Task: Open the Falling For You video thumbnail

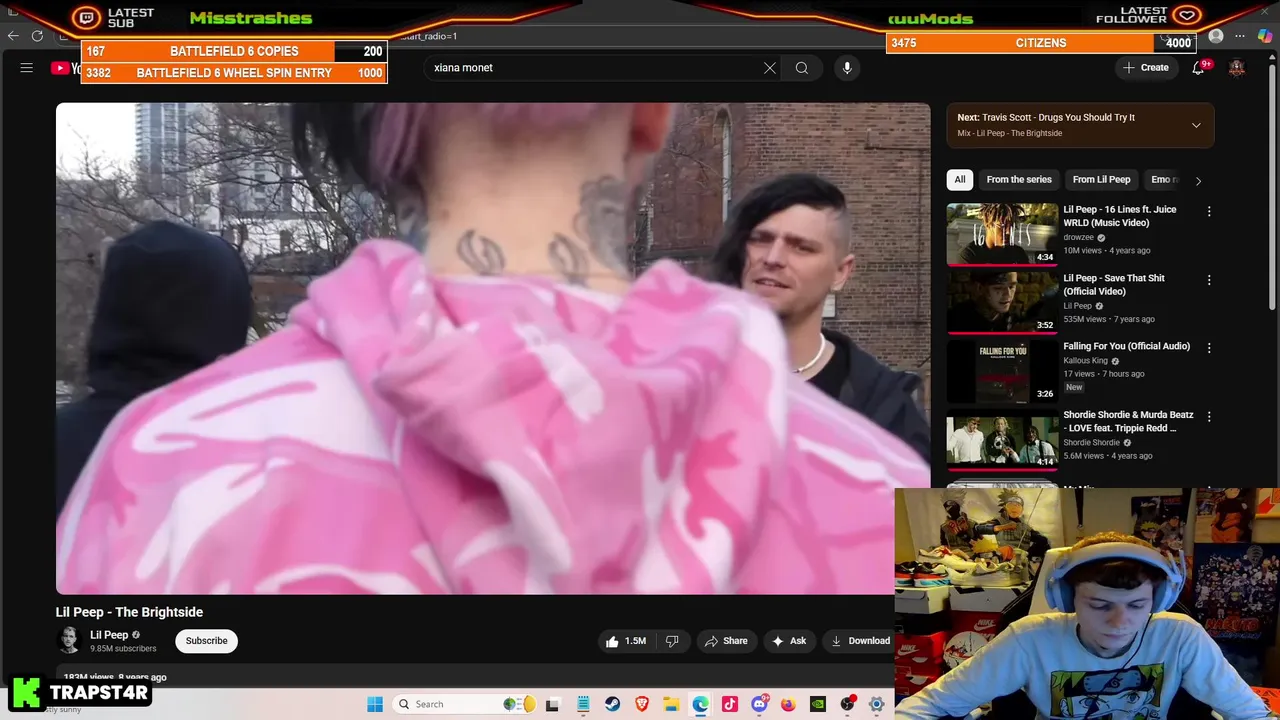Action: click(1002, 371)
